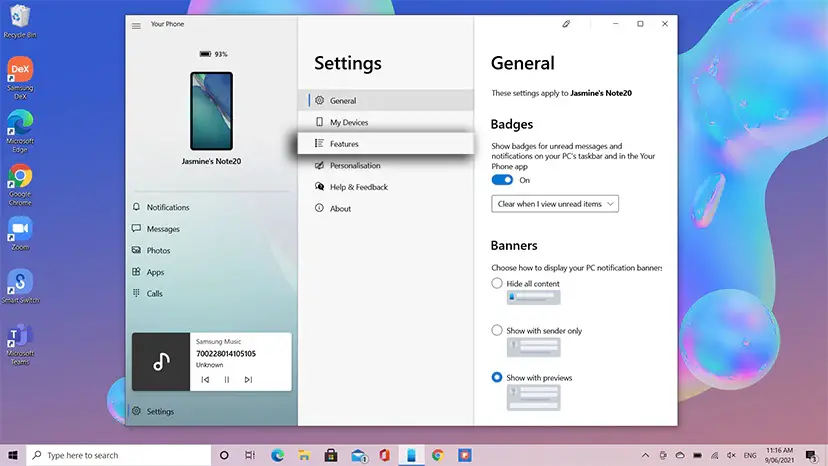The height and width of the screenshot is (466, 828).
Task: Launch Edge from the taskbar
Action: pos(277,455)
